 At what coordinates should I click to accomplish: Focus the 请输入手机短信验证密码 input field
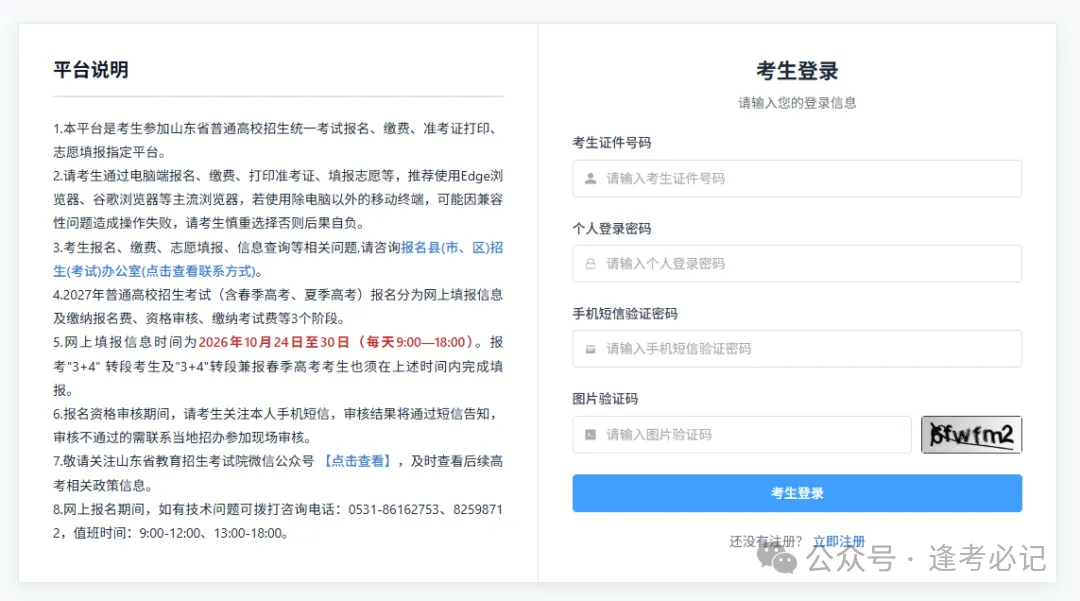click(797, 349)
